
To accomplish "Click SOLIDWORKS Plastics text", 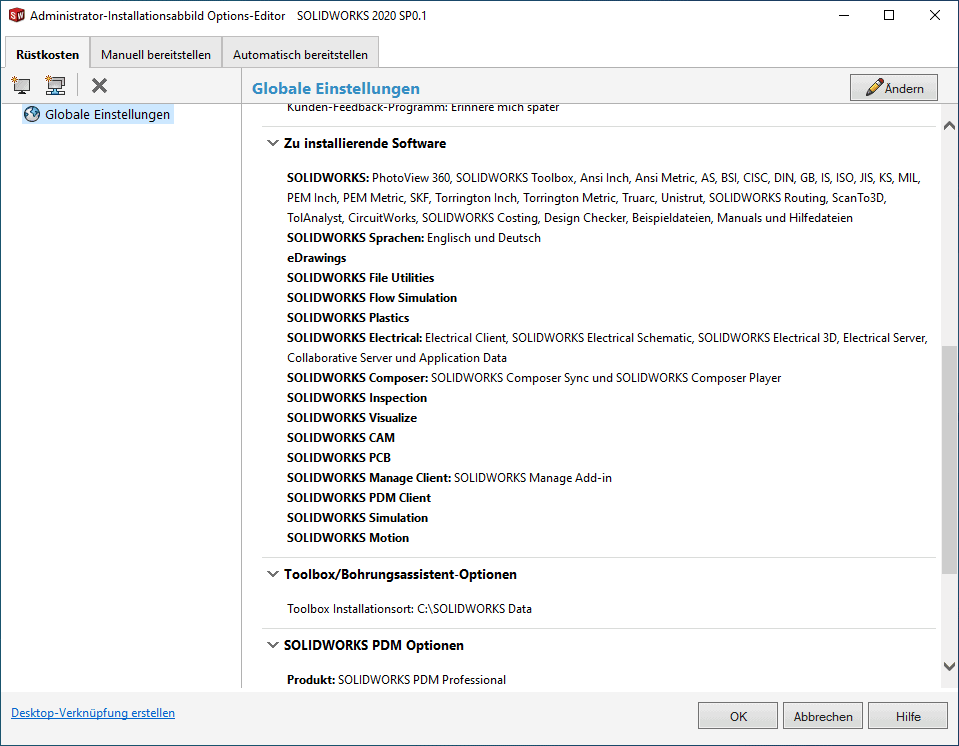I will click(x=348, y=318).
